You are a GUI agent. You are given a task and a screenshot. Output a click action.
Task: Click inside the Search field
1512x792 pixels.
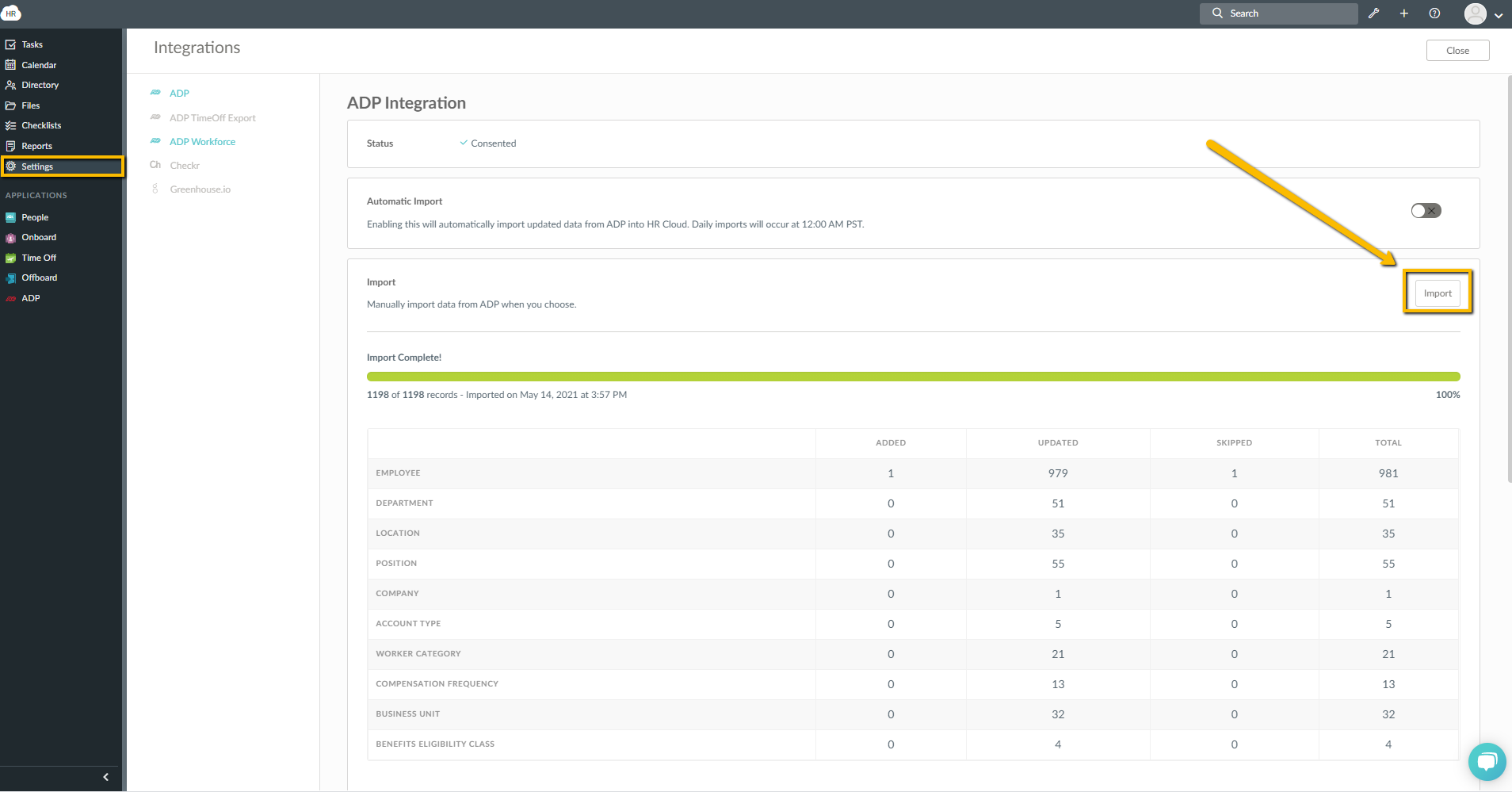tap(1277, 13)
